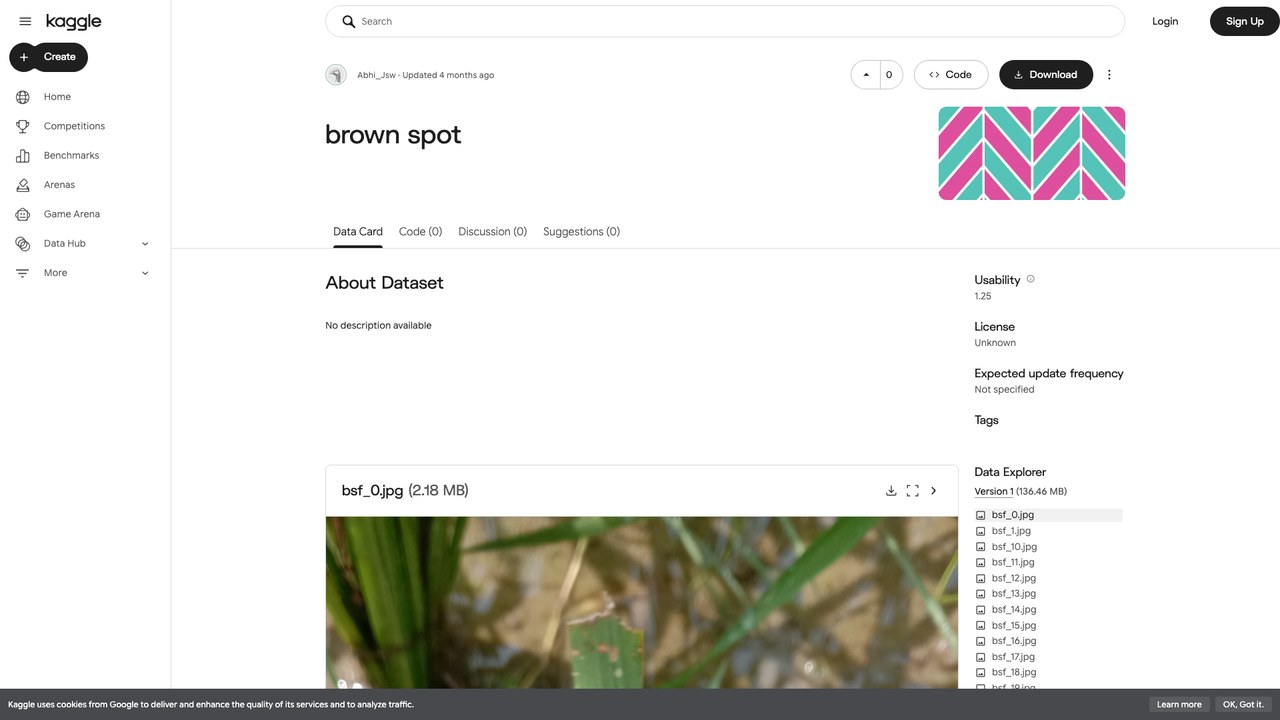This screenshot has width=1280, height=720.
Task: Click the Home globe icon
Action: click(x=23, y=97)
